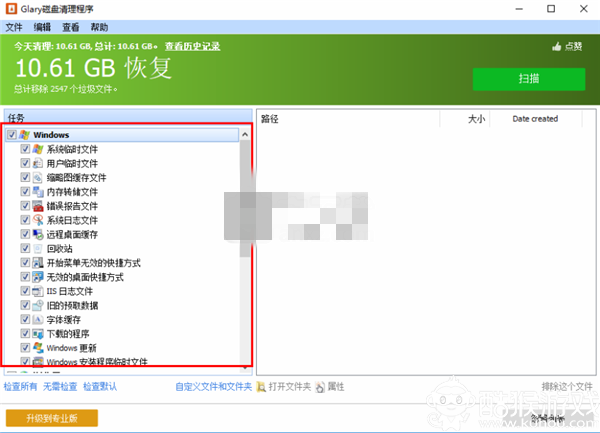Viewport: 600px width, 433px height.
Task: Toggle the 用户临时文件 checkbox
Action: pos(25,163)
